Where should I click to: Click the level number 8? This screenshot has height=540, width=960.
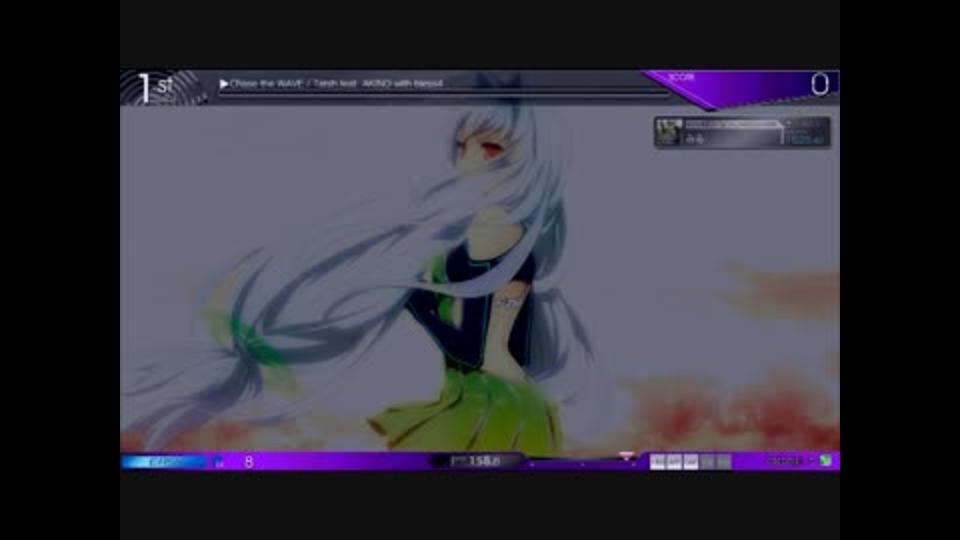click(249, 462)
